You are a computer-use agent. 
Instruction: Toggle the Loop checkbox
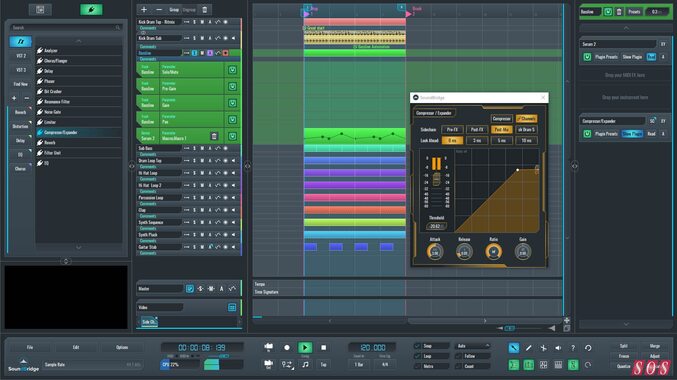pos(418,356)
